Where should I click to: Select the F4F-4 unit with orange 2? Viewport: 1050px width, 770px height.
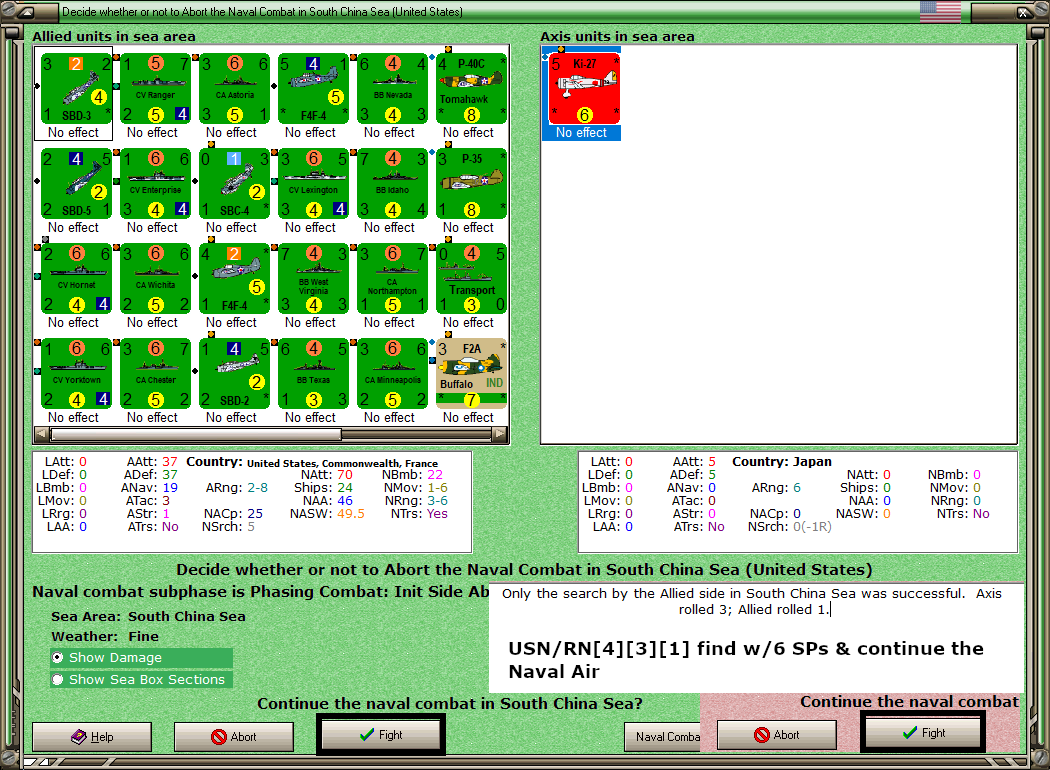coord(235,279)
